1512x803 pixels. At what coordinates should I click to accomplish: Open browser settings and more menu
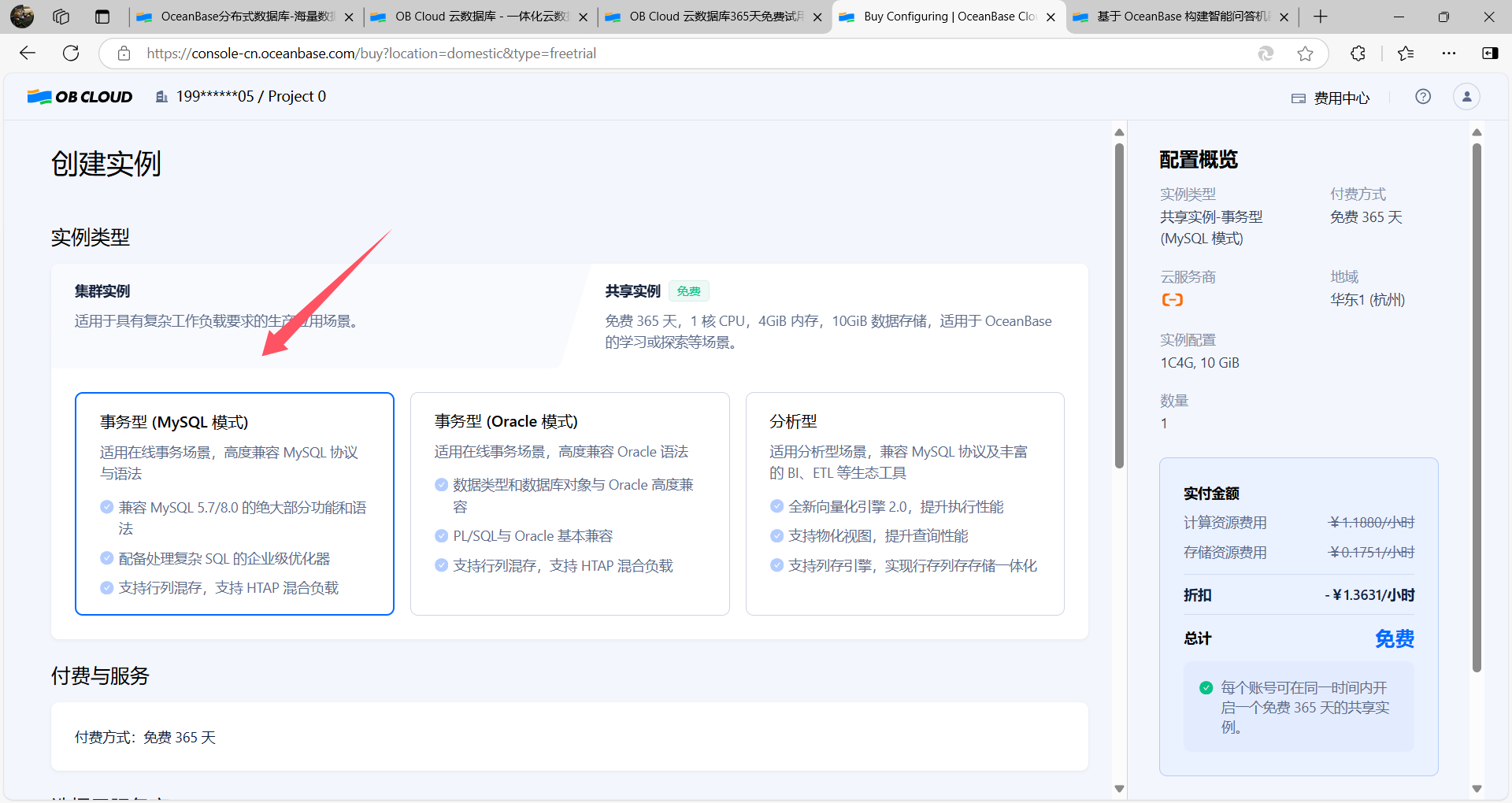[x=1449, y=54]
